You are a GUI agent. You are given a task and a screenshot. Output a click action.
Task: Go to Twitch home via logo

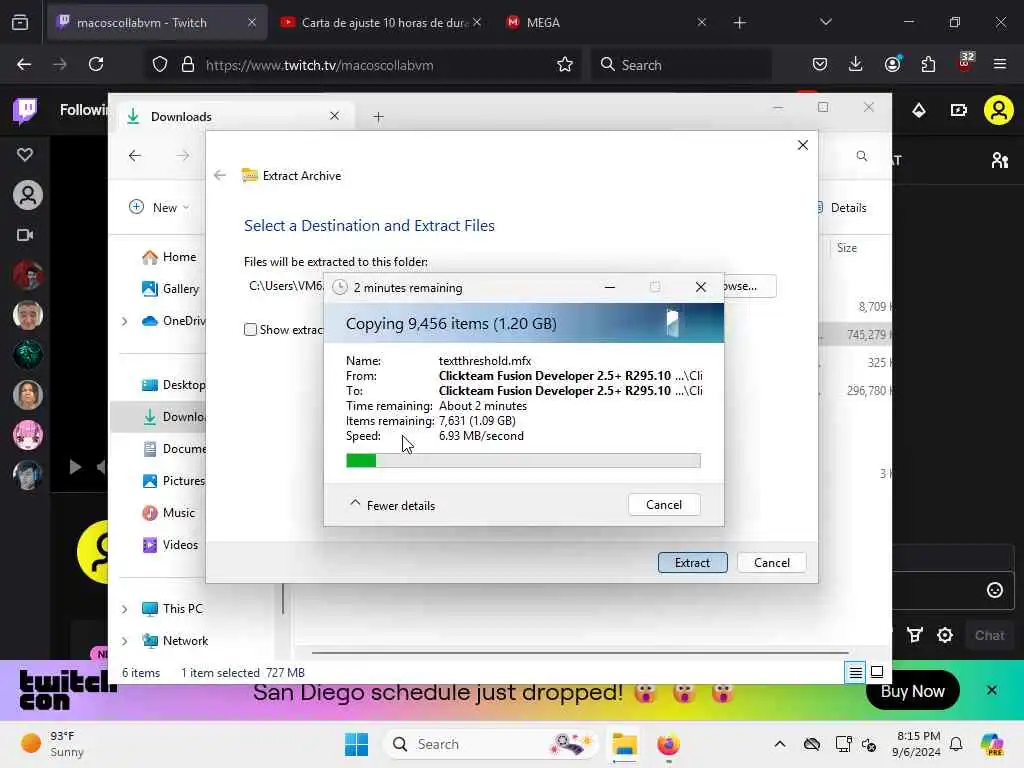(x=25, y=110)
